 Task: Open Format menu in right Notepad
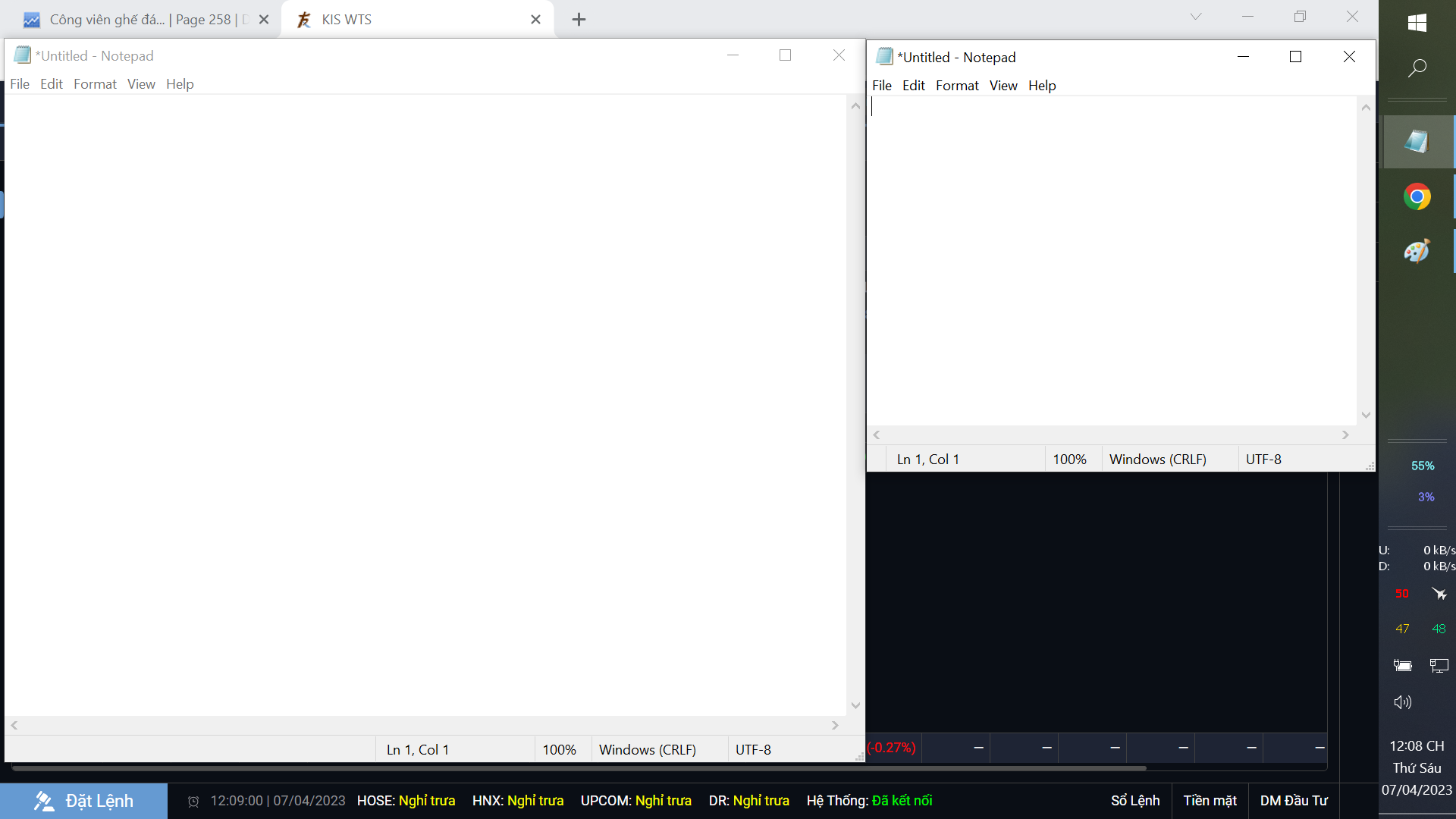coord(957,86)
